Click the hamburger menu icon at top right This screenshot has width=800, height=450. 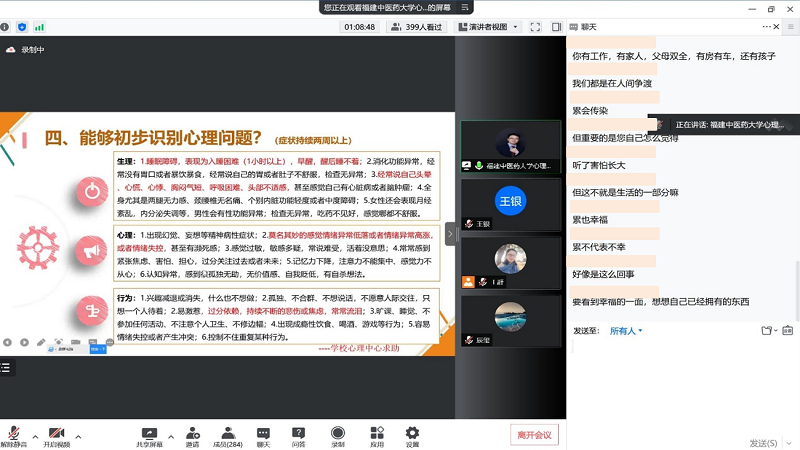click(x=791, y=27)
